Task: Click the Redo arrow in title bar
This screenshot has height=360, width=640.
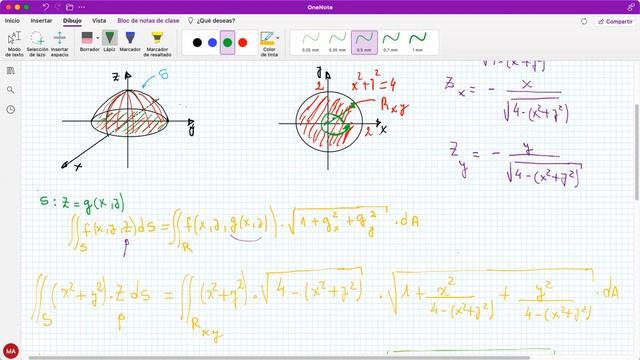Action: [x=58, y=7]
